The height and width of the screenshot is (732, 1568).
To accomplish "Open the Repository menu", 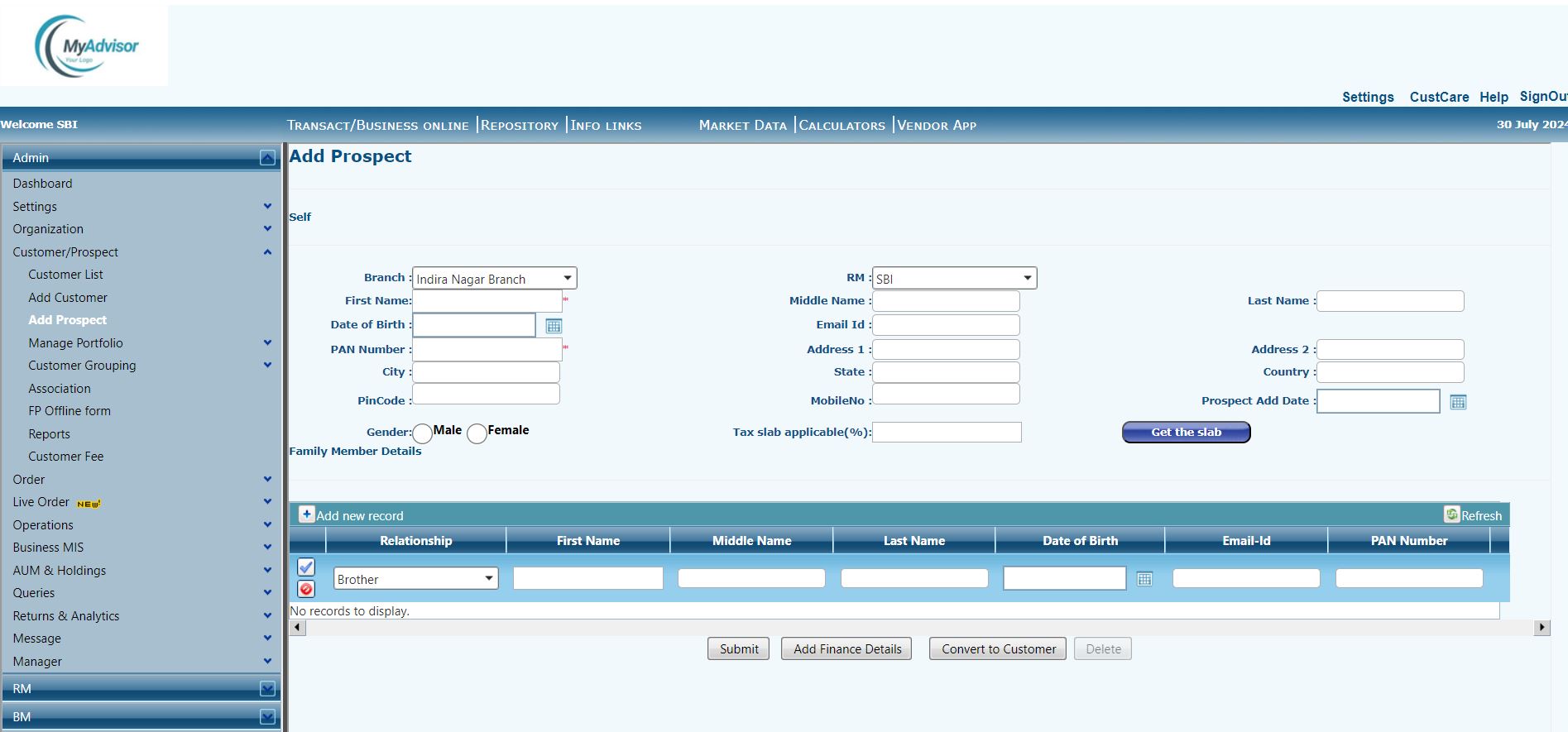I will click(520, 126).
